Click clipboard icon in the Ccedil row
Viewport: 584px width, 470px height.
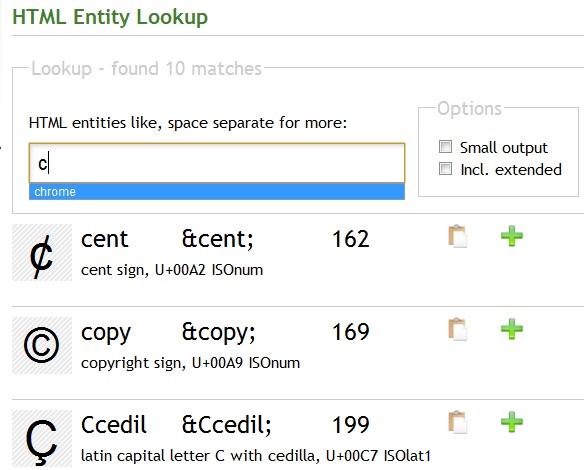click(458, 422)
